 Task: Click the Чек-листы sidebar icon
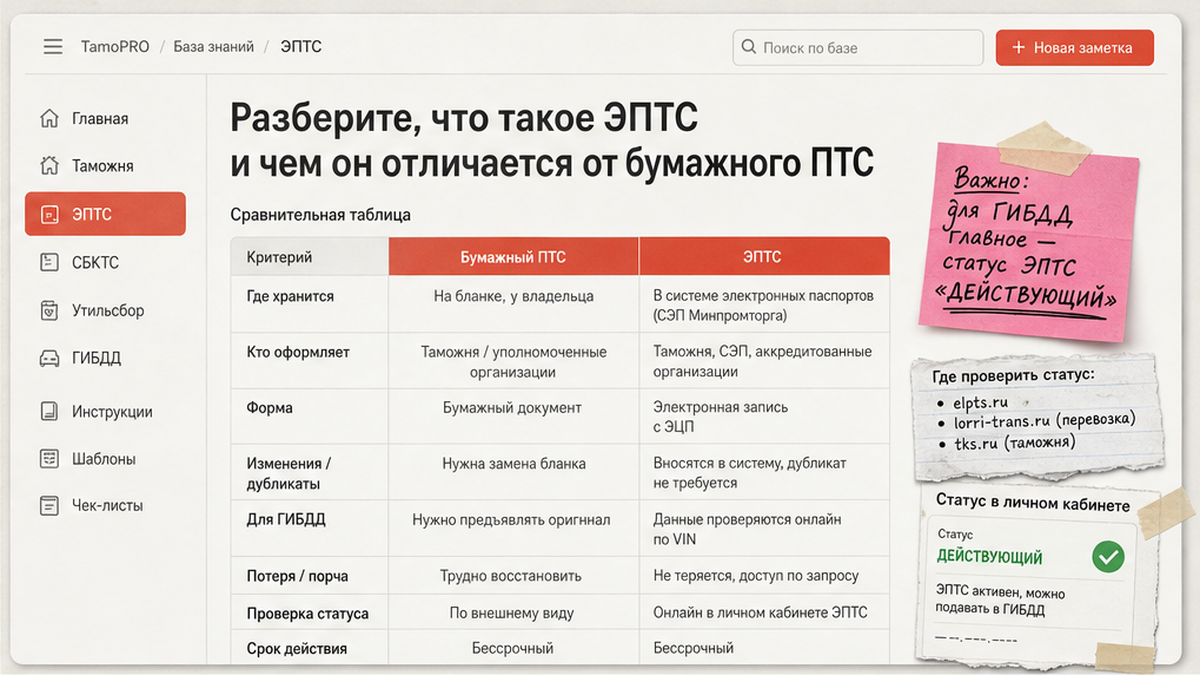click(x=49, y=506)
